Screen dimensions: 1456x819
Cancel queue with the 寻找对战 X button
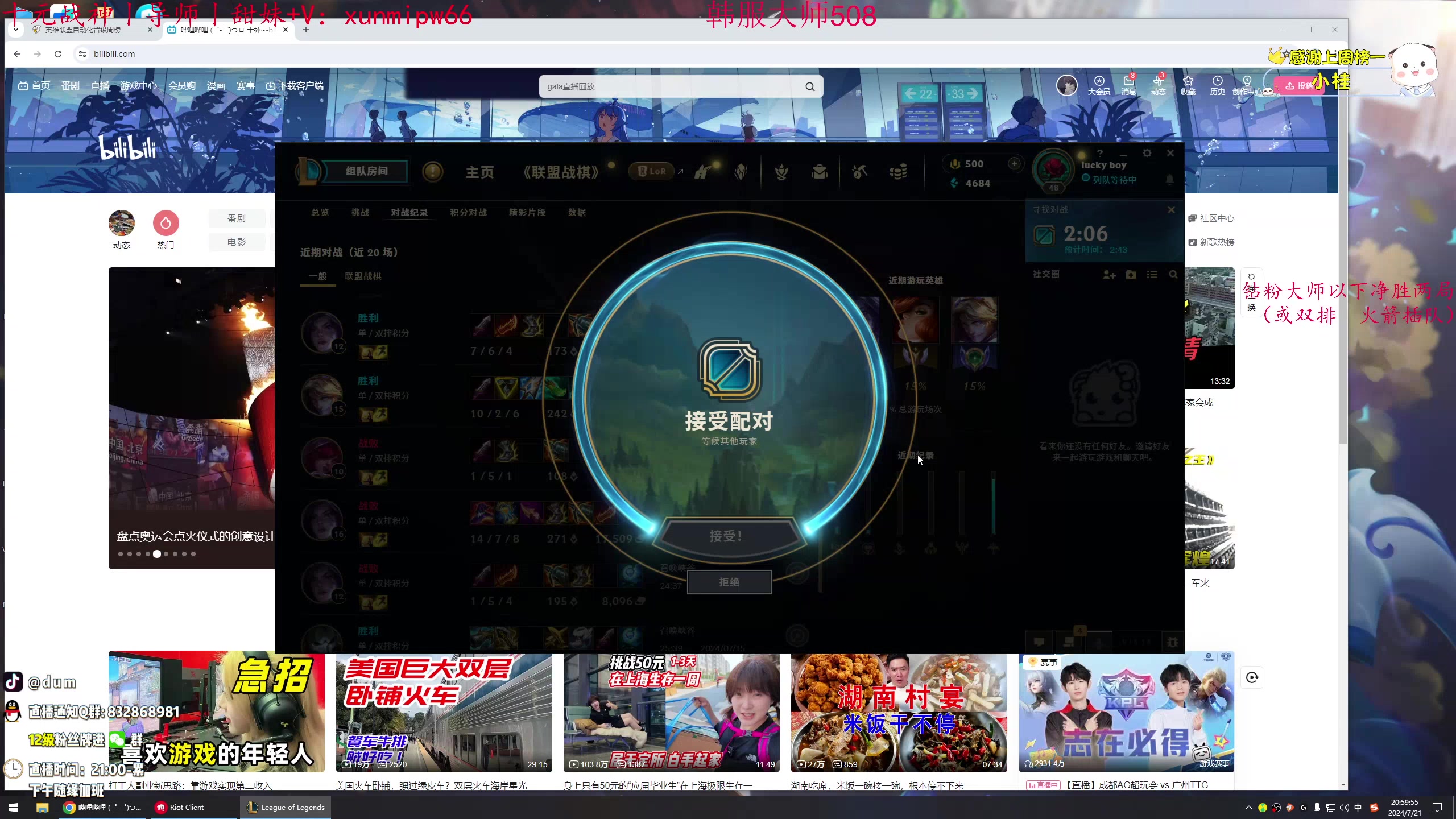tap(1171, 210)
